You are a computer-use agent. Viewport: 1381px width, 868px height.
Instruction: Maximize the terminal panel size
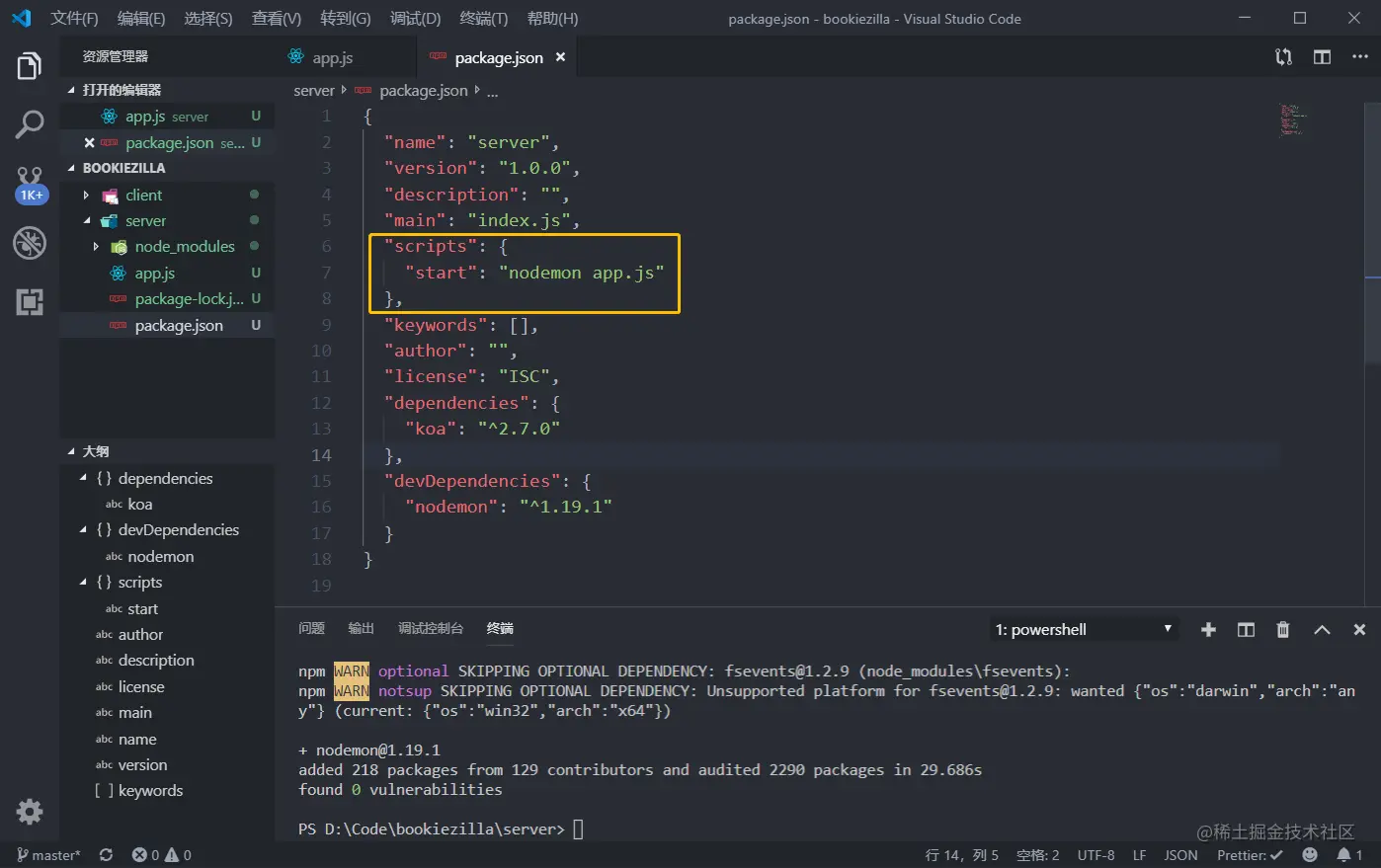click(1322, 630)
